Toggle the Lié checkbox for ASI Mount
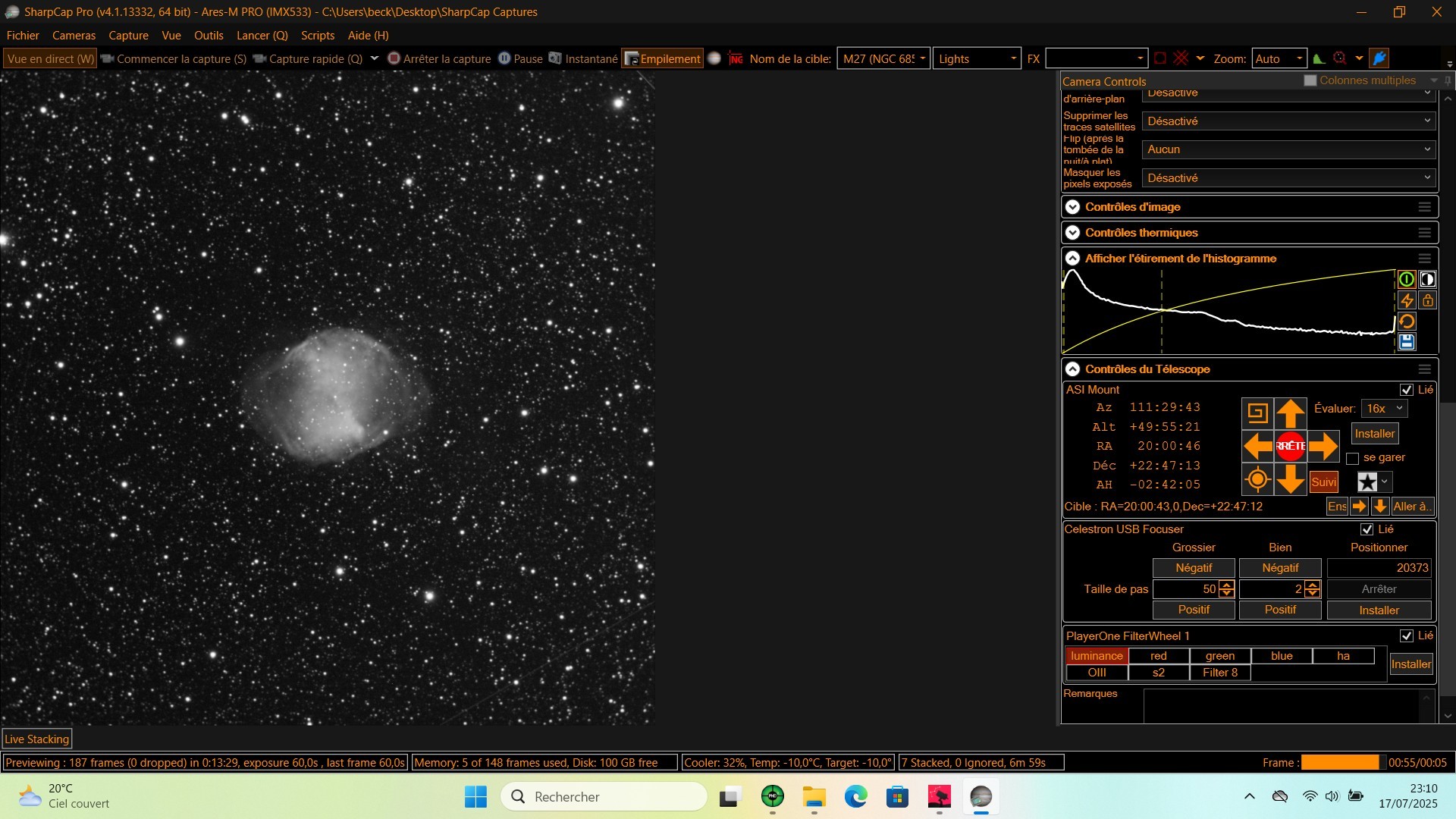Viewport: 1456px width, 819px height. tap(1406, 390)
